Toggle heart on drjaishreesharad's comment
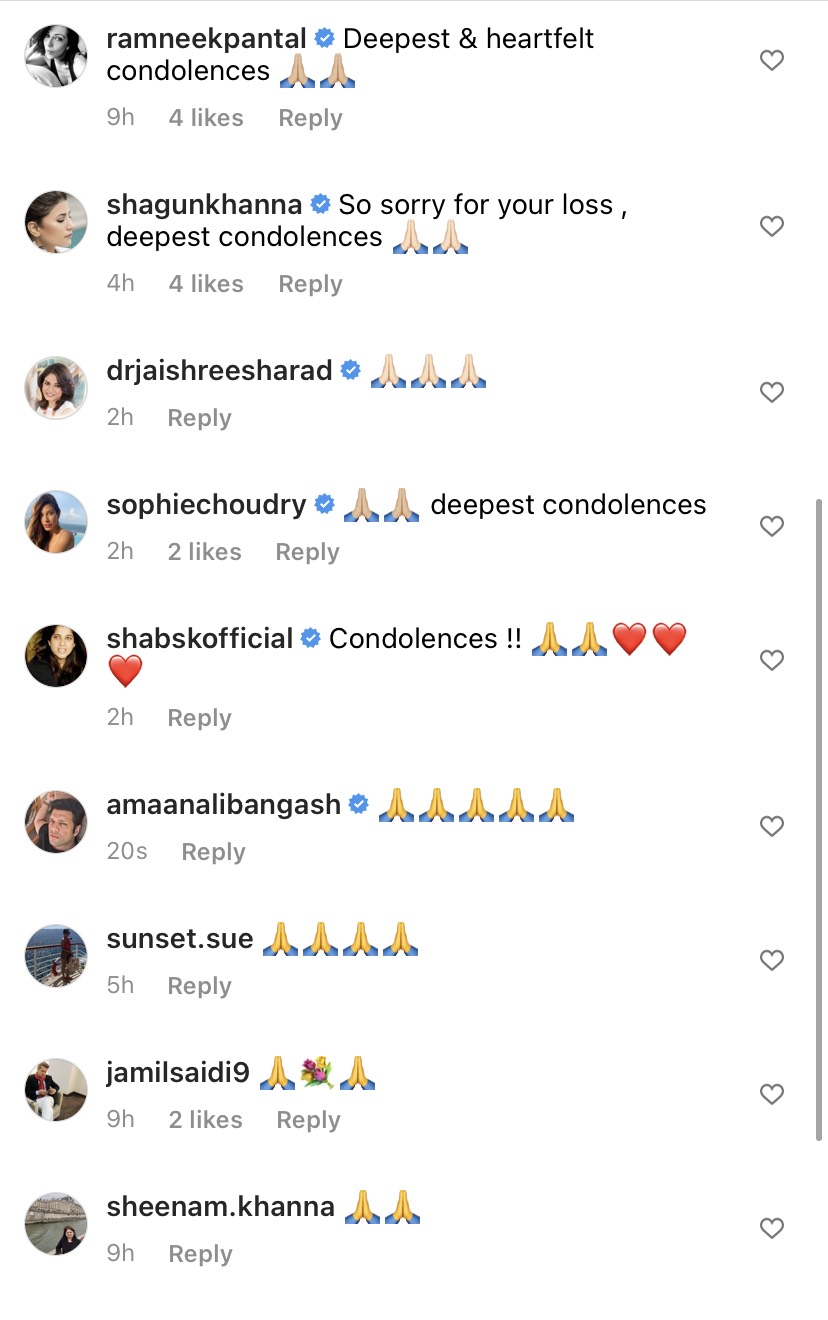Screen dimensions: 828x1320 [x=771, y=393]
